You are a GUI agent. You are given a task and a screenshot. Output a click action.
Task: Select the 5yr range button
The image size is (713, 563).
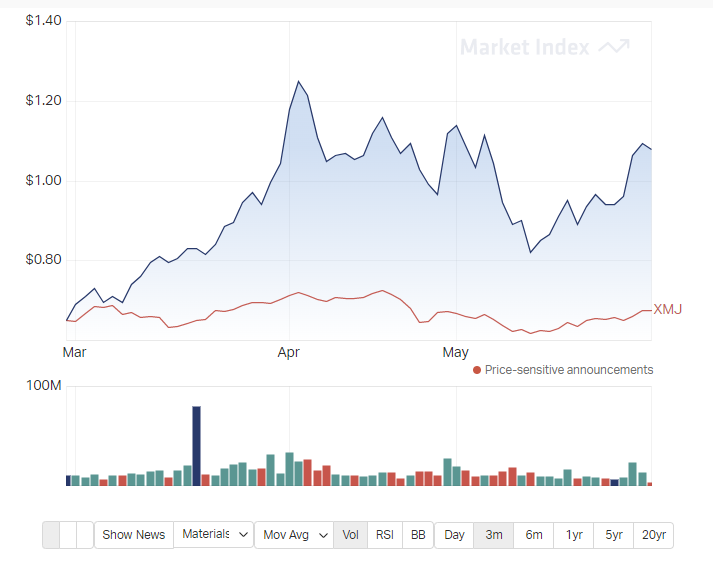click(x=613, y=535)
